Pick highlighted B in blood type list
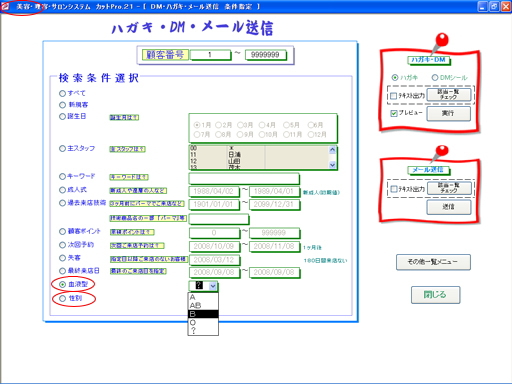Viewport: 512px width, 384px height. pyautogui.click(x=203, y=314)
